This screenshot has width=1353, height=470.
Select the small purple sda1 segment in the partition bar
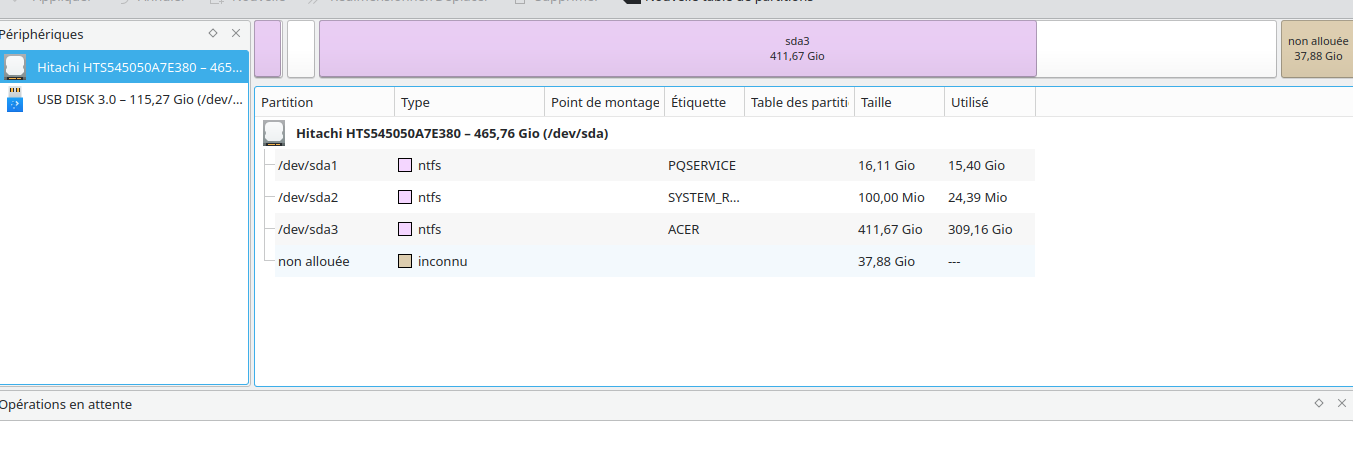point(268,49)
